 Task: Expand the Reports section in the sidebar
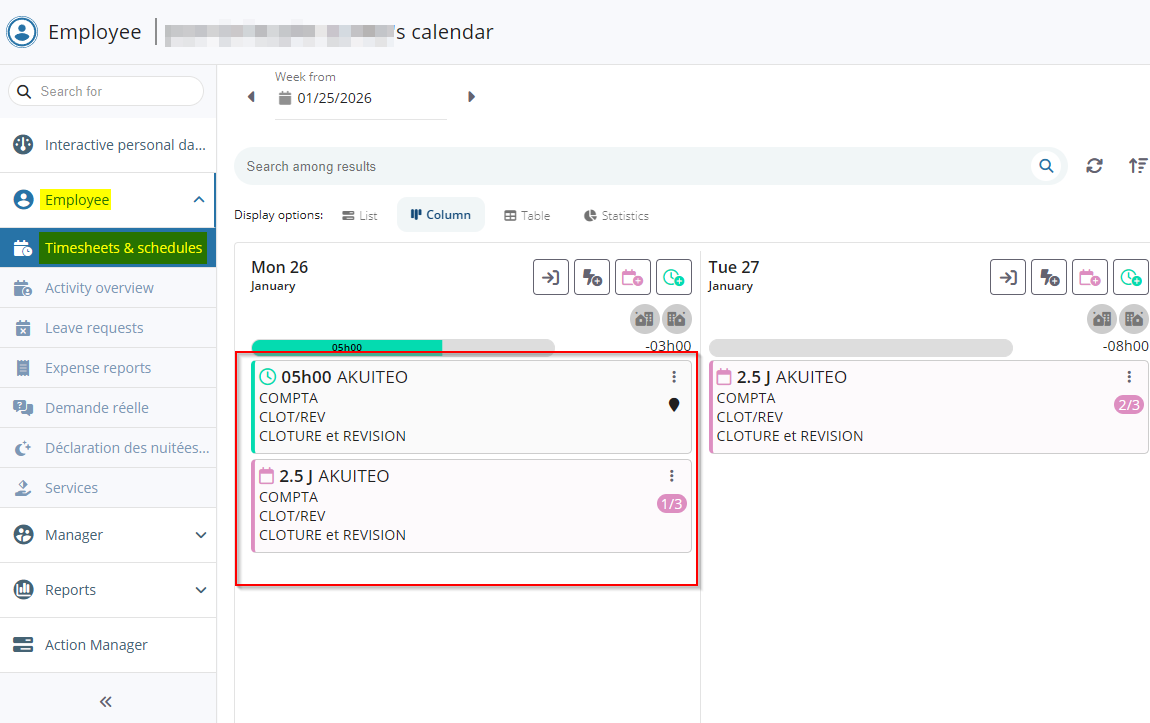click(200, 590)
